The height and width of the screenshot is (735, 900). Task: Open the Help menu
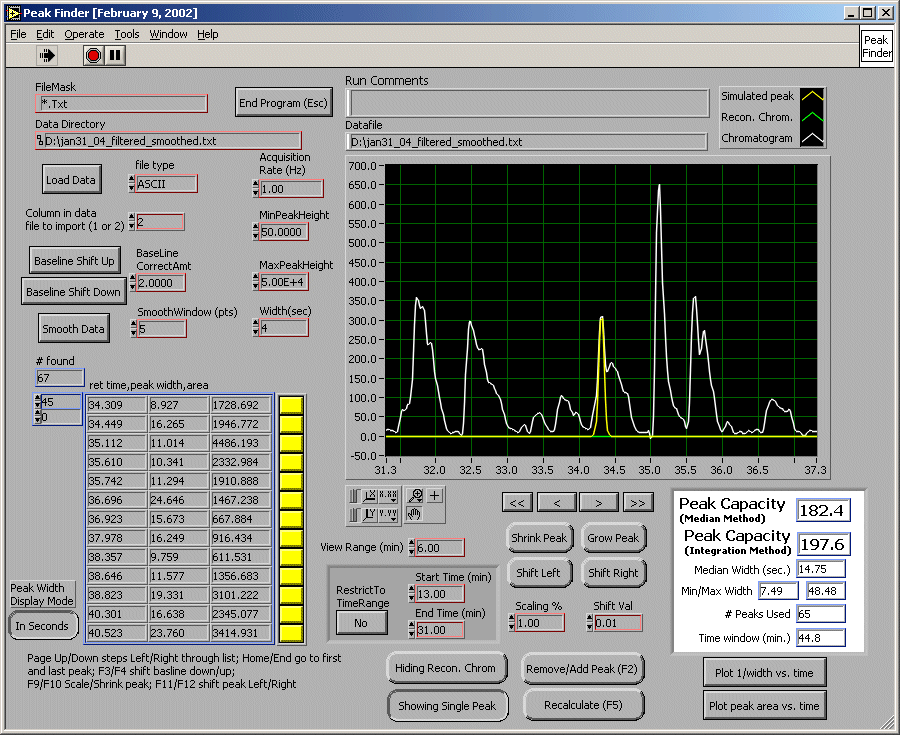tap(208, 34)
